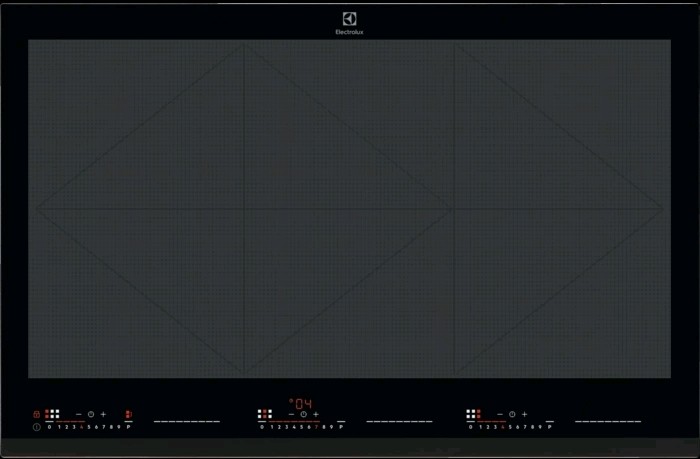The height and width of the screenshot is (459, 700).
Task: Set left zone heat level to 7
Action: [x=104, y=427]
